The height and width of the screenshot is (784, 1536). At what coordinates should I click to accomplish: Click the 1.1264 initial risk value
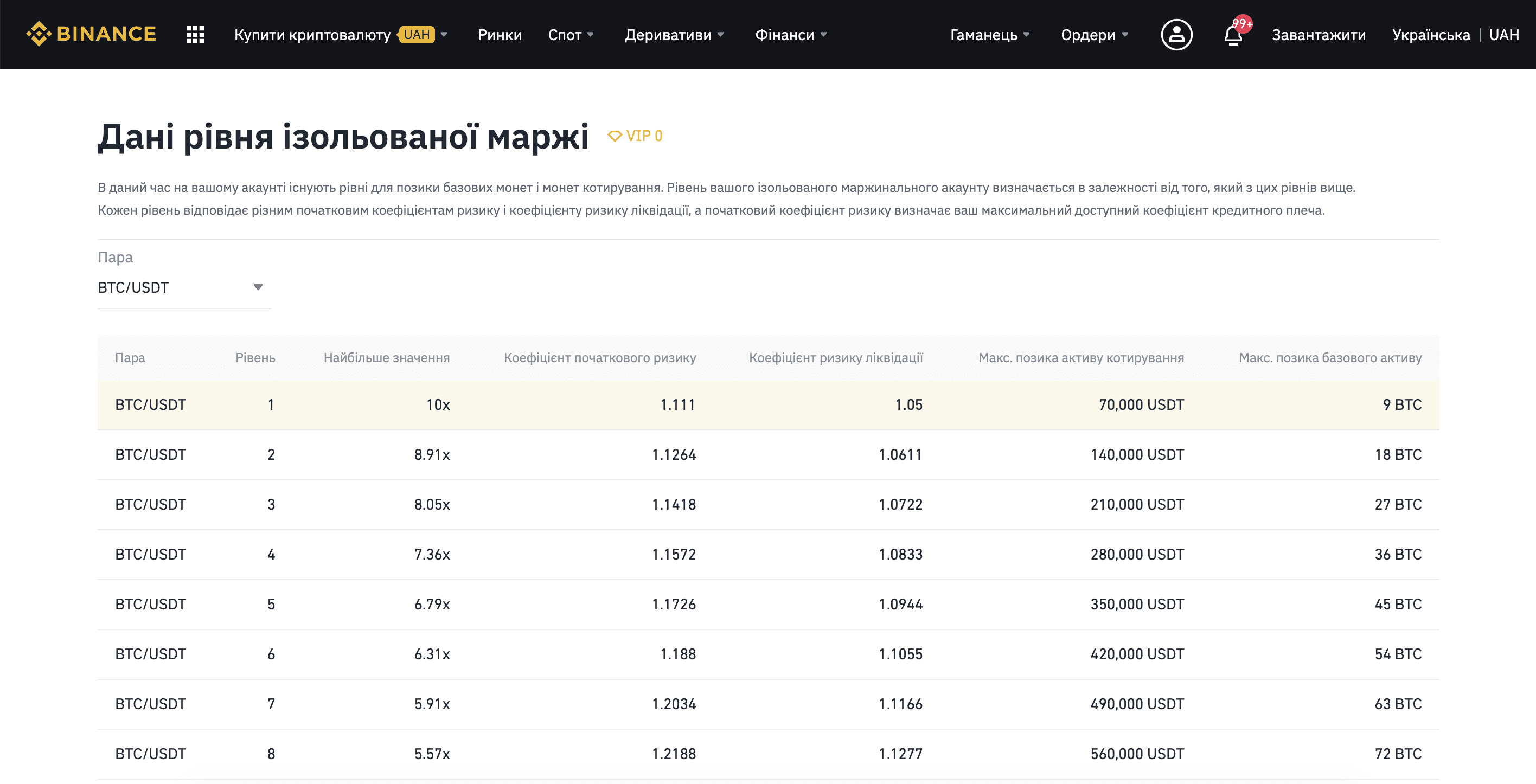click(x=674, y=455)
